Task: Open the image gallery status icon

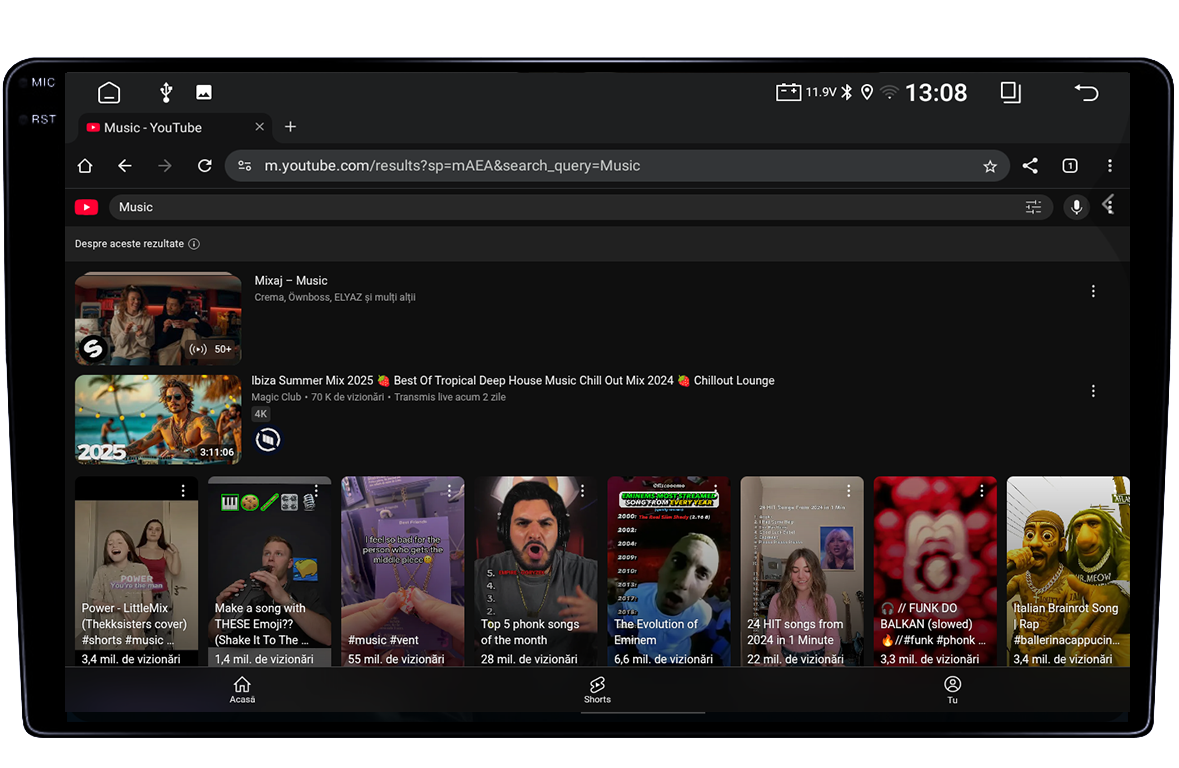Action: pyautogui.click(x=204, y=93)
